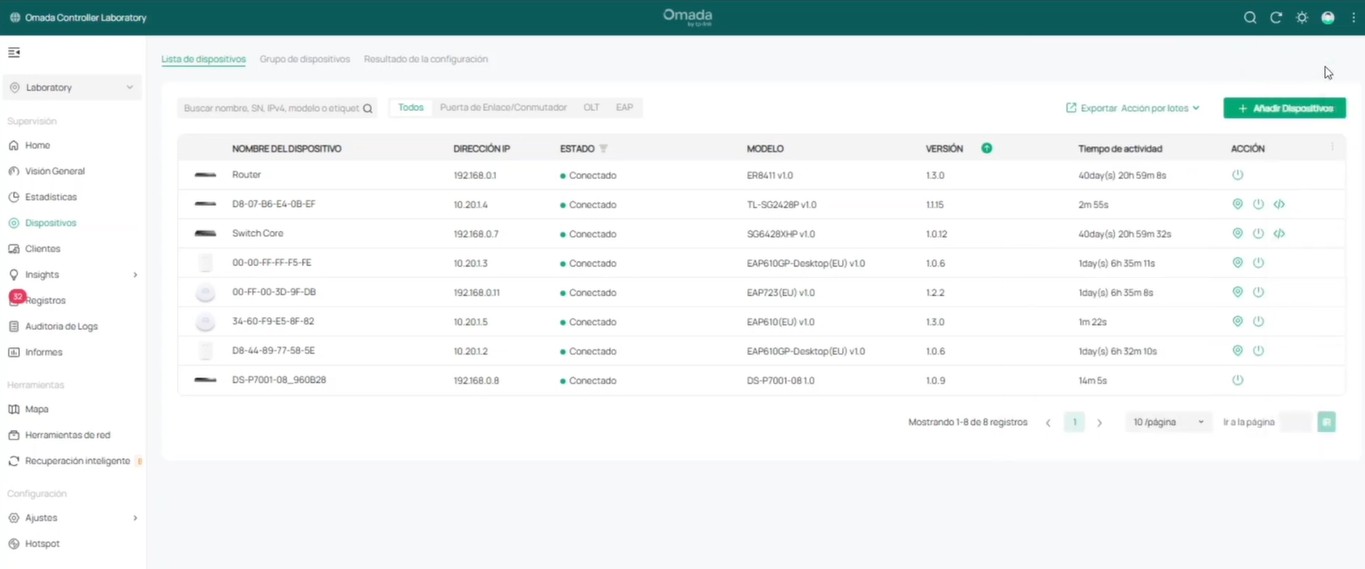Locate device D8-44-89-77-58-5E with pin icon
This screenshot has width=1365, height=569.
tap(1238, 351)
